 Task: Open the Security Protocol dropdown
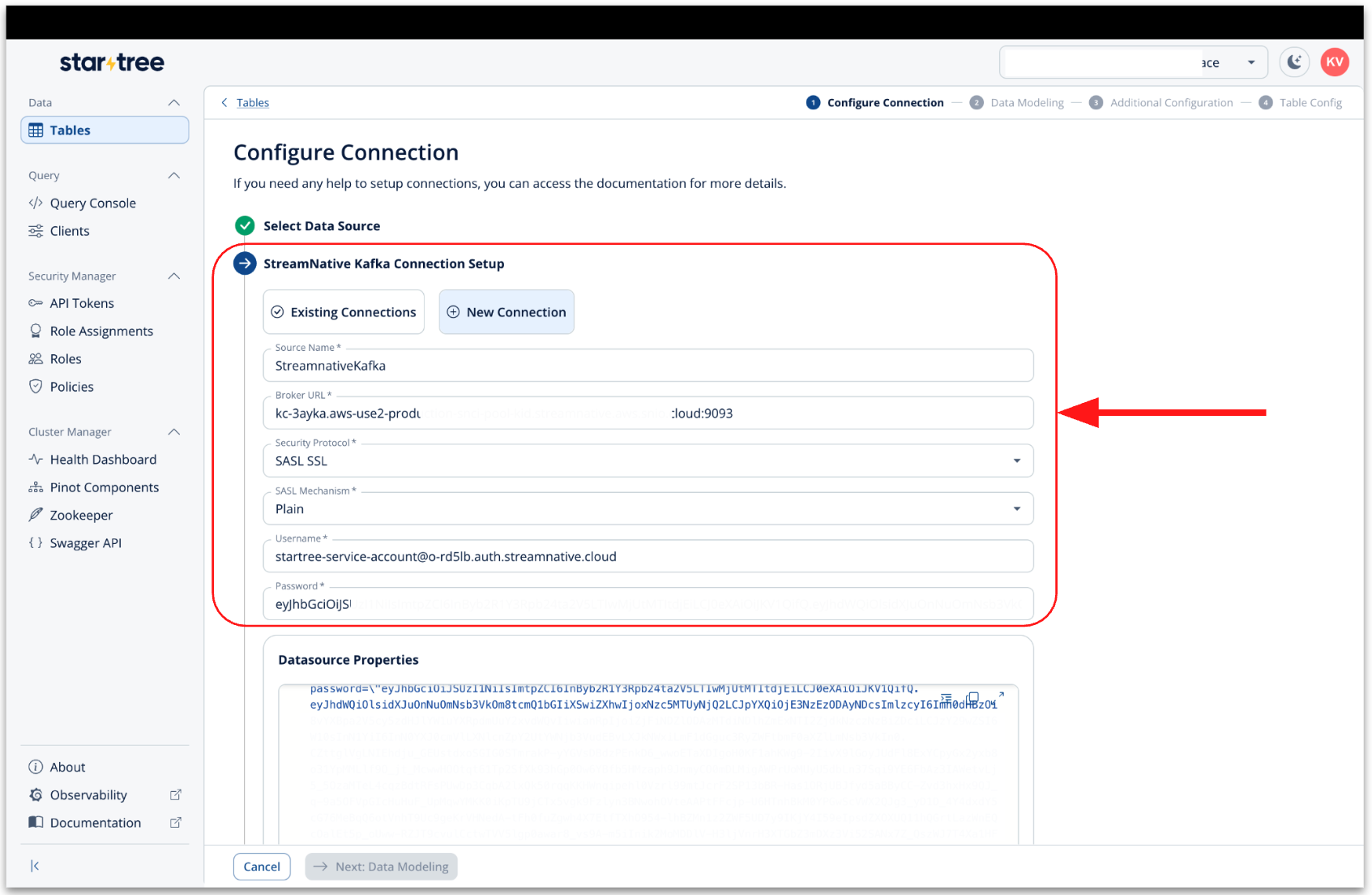[1016, 460]
